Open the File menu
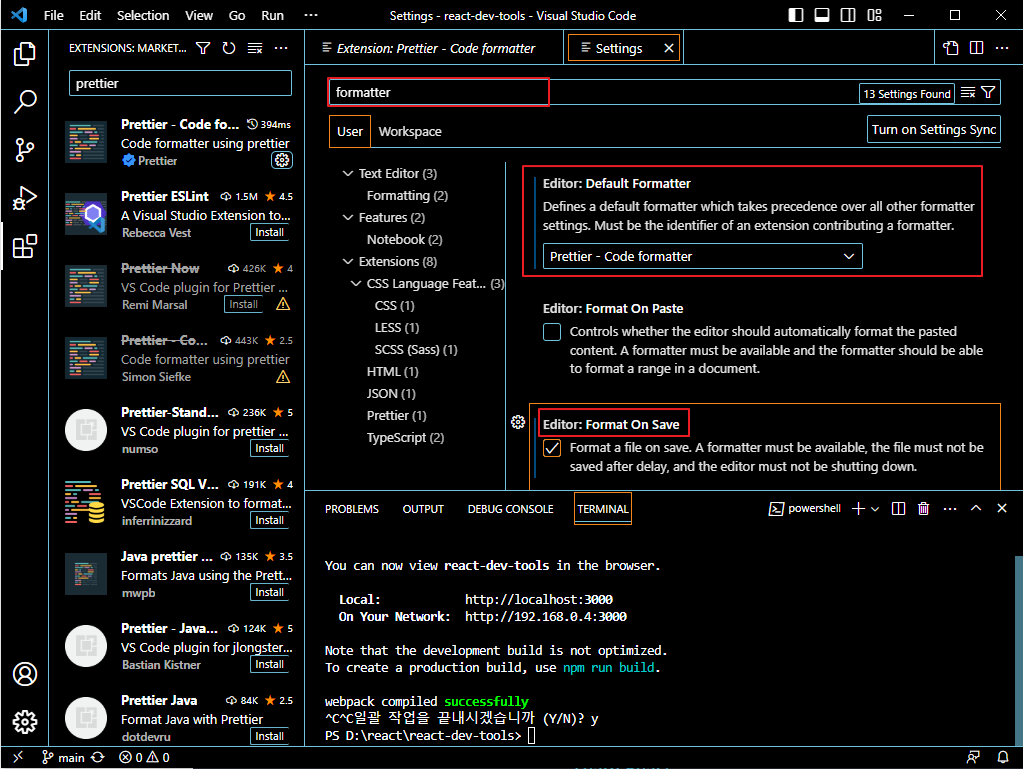 pyautogui.click(x=53, y=15)
